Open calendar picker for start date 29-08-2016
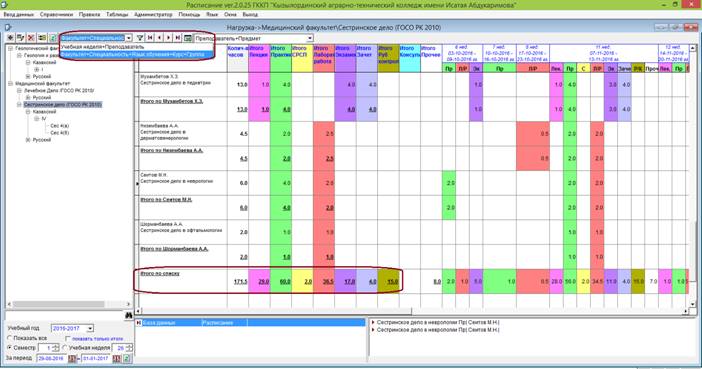 pos(72,359)
